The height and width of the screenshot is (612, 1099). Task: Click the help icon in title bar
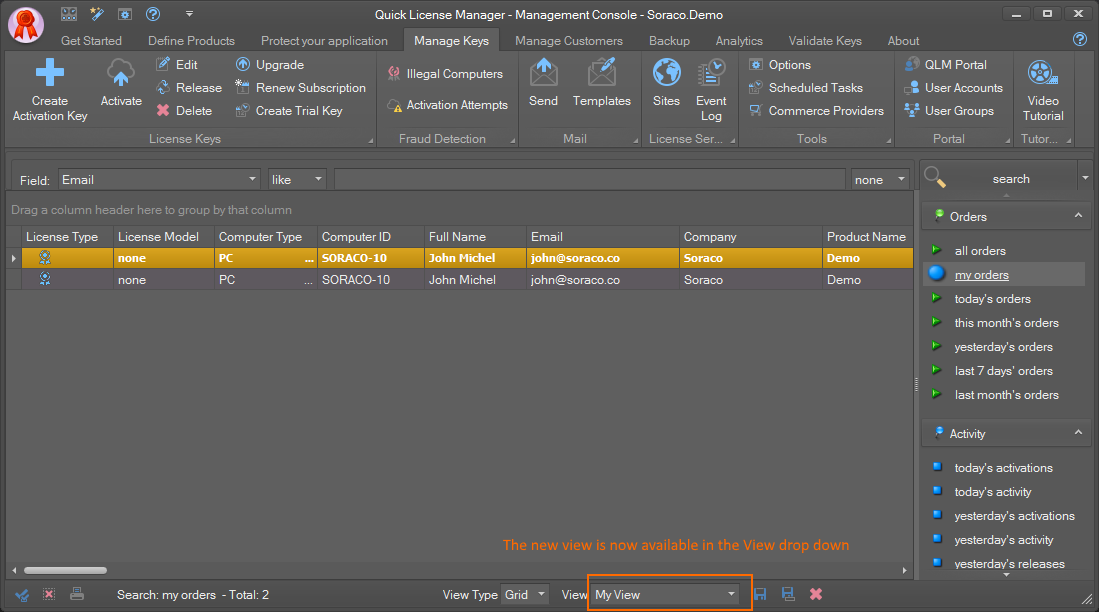click(153, 14)
